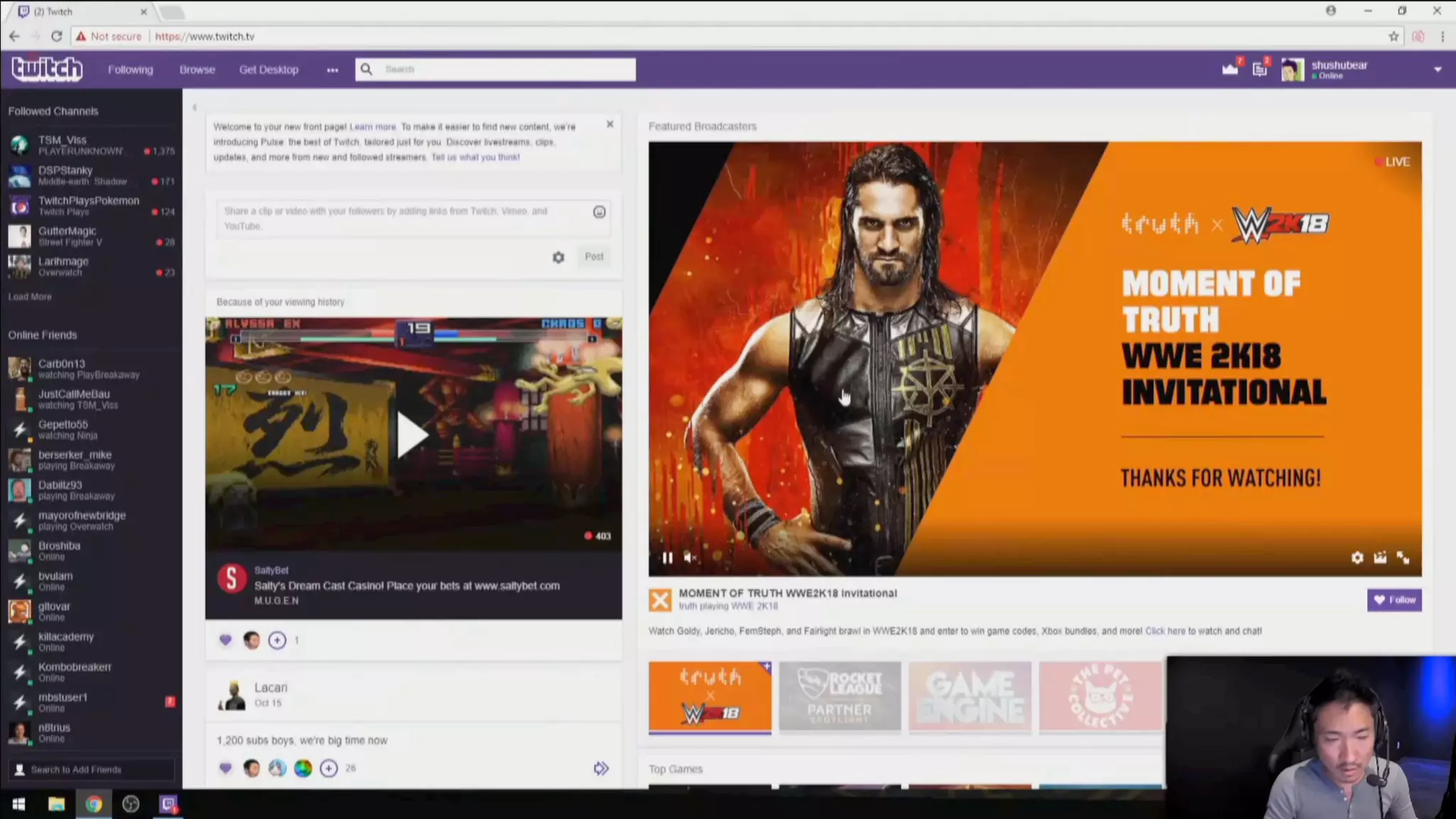Image resolution: width=1456 pixels, height=819 pixels.
Task: Toggle the heart on SaltyBet post
Action: pyautogui.click(x=225, y=640)
